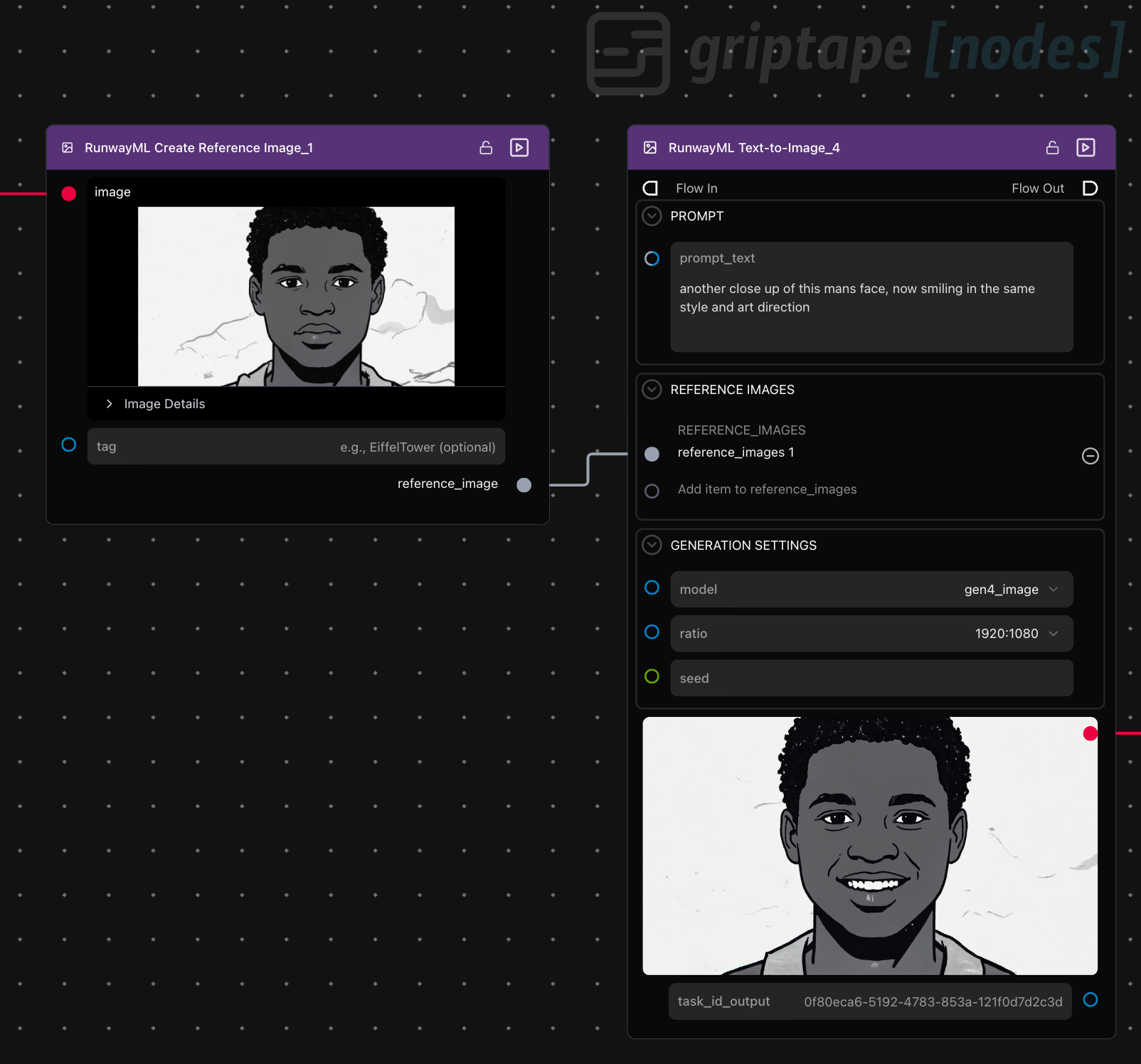The image size is (1141, 1064).
Task: Click the generated smiling portrait image
Action: [869, 846]
